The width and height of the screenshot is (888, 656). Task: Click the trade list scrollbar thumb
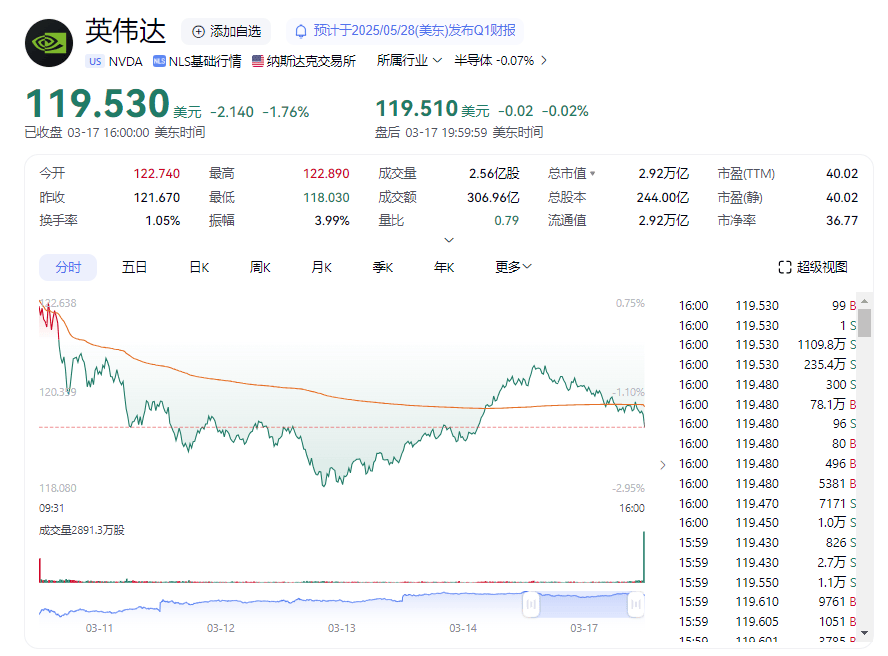point(864,323)
